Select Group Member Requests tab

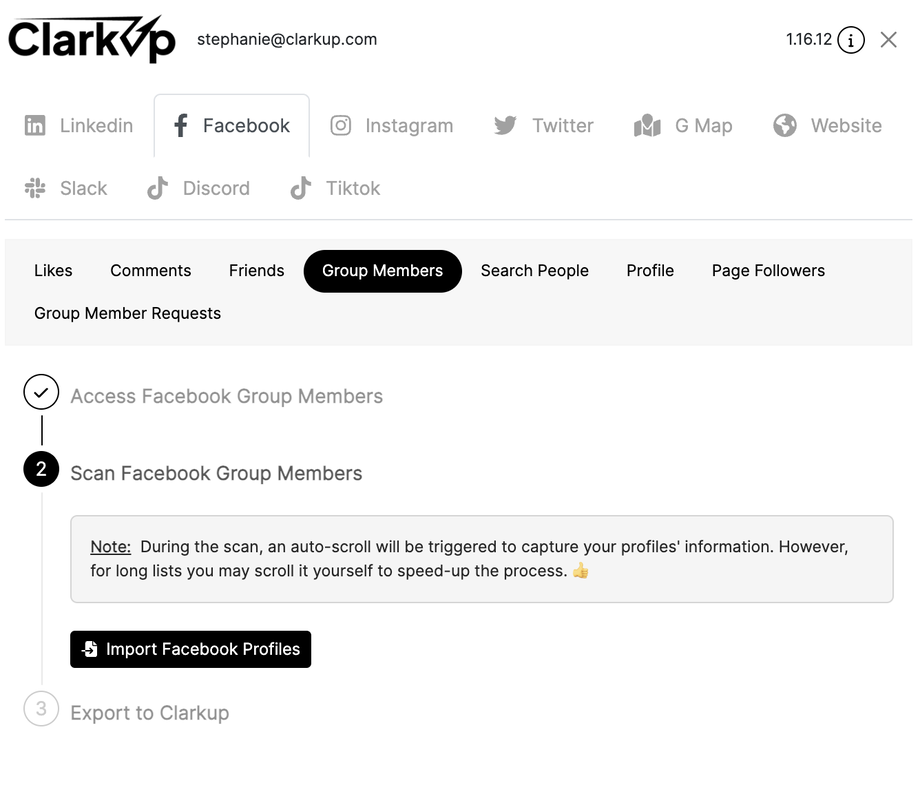(x=127, y=314)
